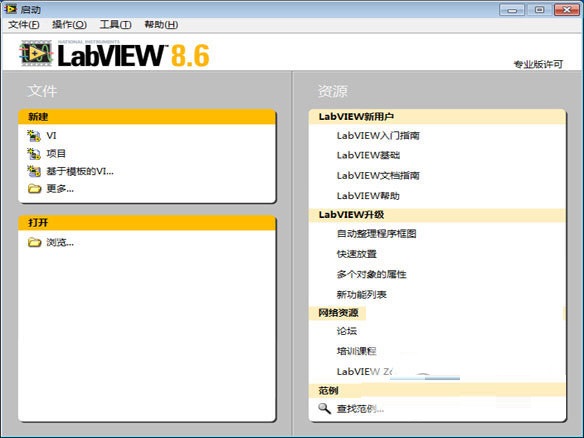Open the 帮助(H) menu
Screen dimensions: 584x438
(161, 25)
